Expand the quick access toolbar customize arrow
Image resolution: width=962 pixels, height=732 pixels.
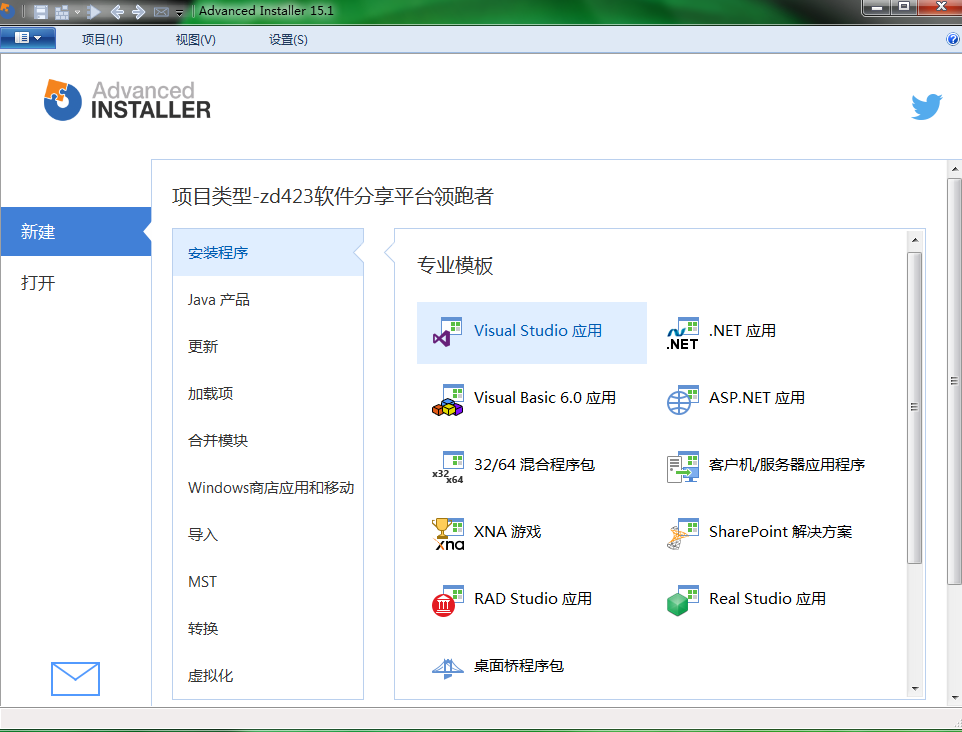click(180, 13)
